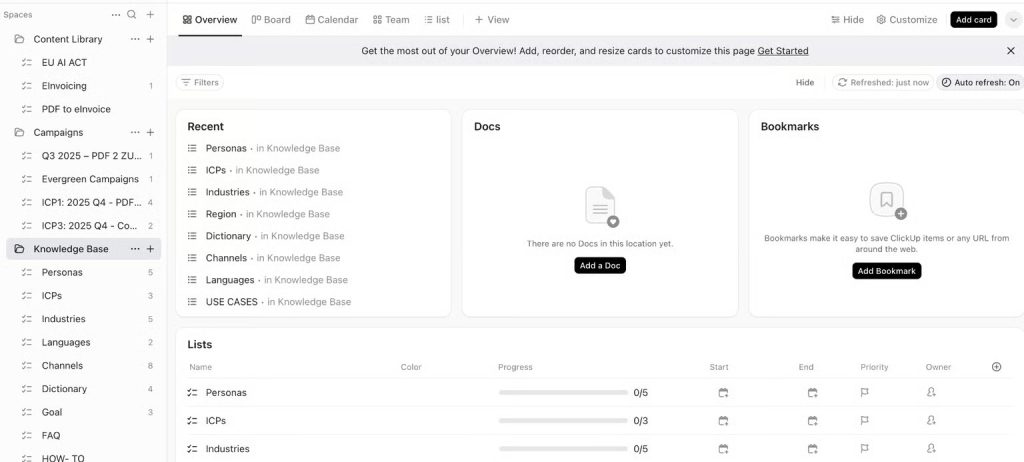Viewport: 1024px width, 462px height.
Task: Switch to the Board tab
Action: point(271,20)
